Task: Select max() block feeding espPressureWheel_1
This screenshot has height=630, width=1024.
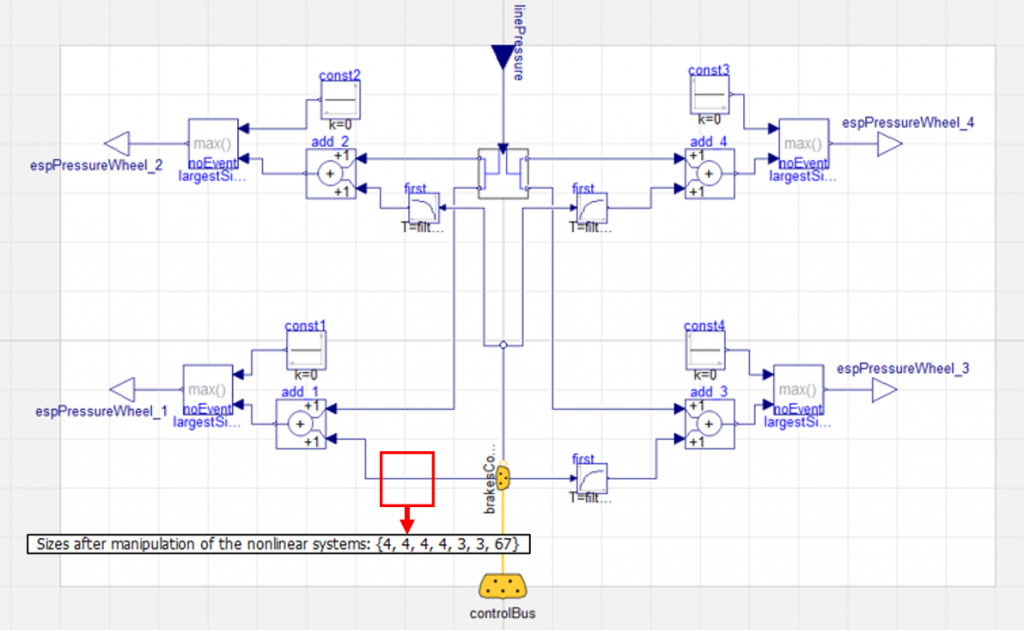Action: (x=208, y=390)
